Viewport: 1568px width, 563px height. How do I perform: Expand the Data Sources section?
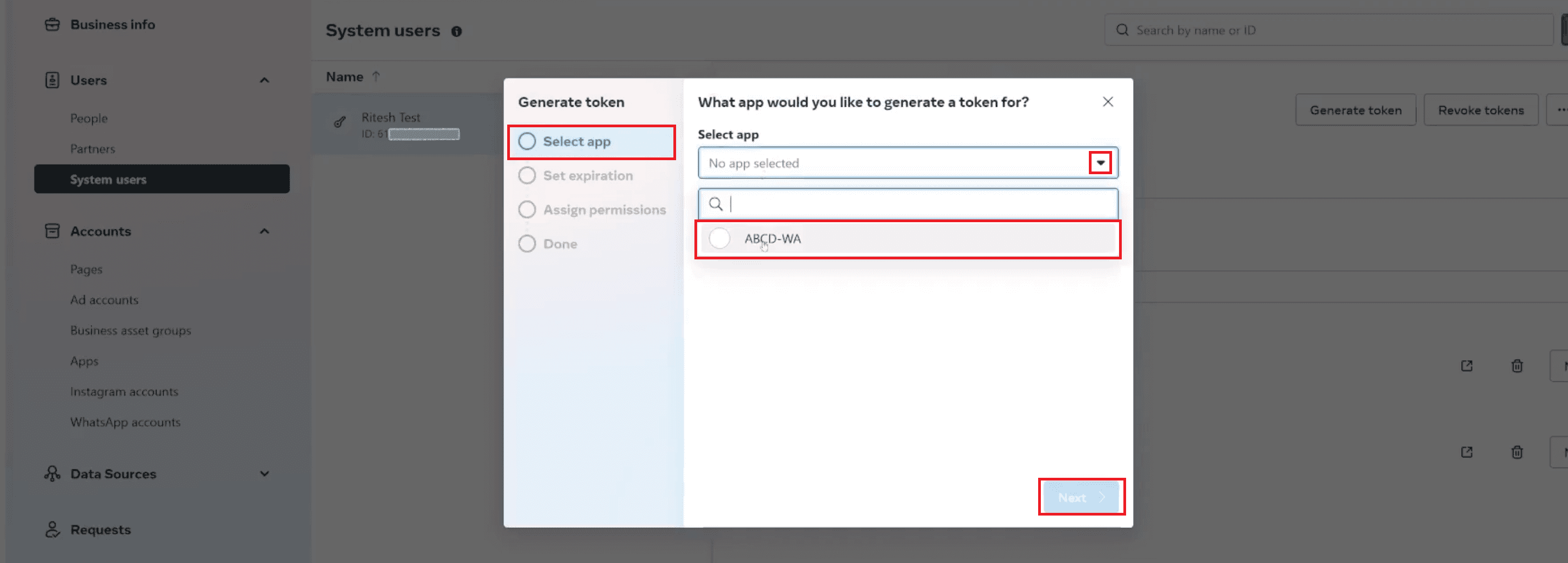pos(263,473)
